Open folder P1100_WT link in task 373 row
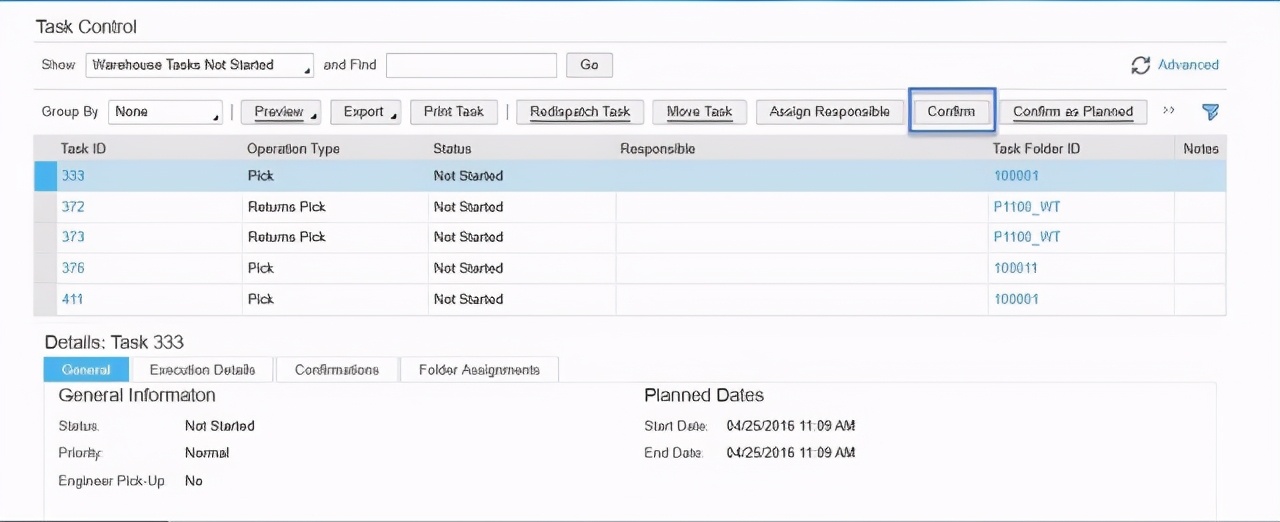 [1027, 237]
